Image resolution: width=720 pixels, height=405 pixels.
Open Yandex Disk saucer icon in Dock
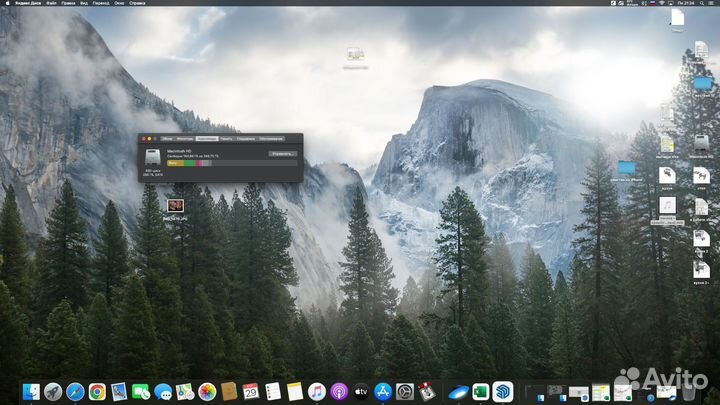458,392
